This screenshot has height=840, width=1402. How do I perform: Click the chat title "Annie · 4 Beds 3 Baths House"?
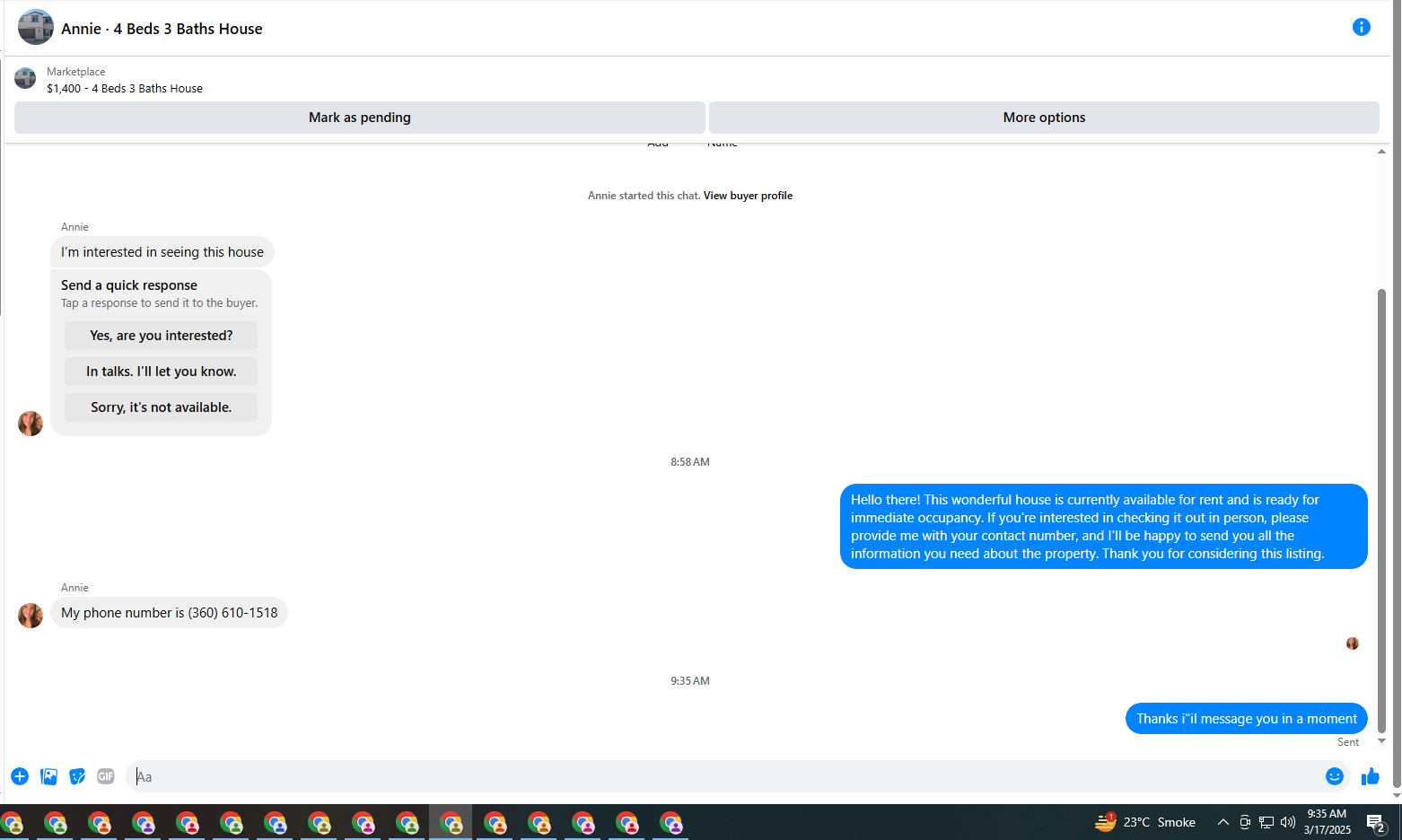tap(162, 29)
